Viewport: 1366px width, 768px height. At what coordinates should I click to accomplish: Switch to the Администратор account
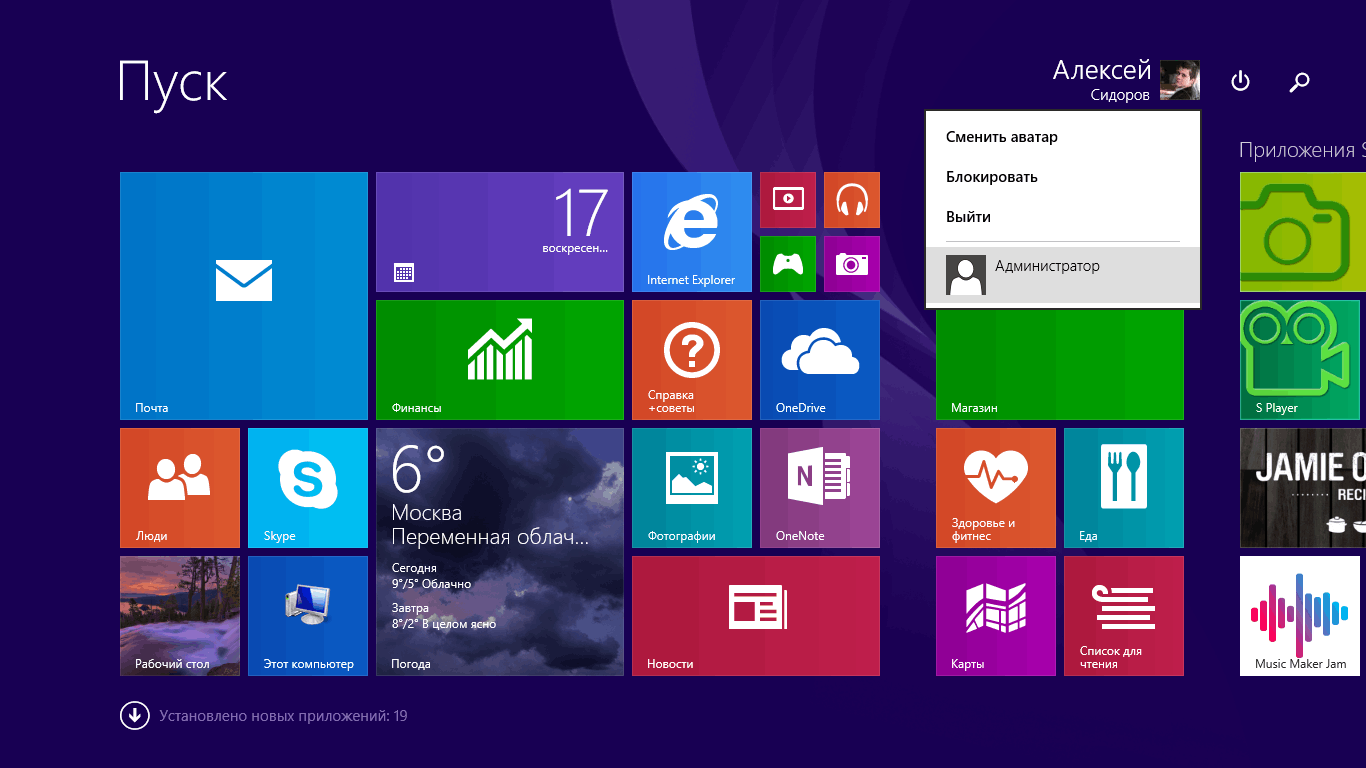[1063, 275]
